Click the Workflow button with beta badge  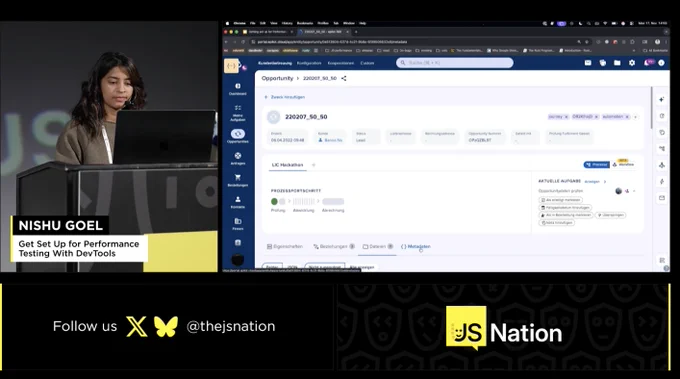click(623, 165)
